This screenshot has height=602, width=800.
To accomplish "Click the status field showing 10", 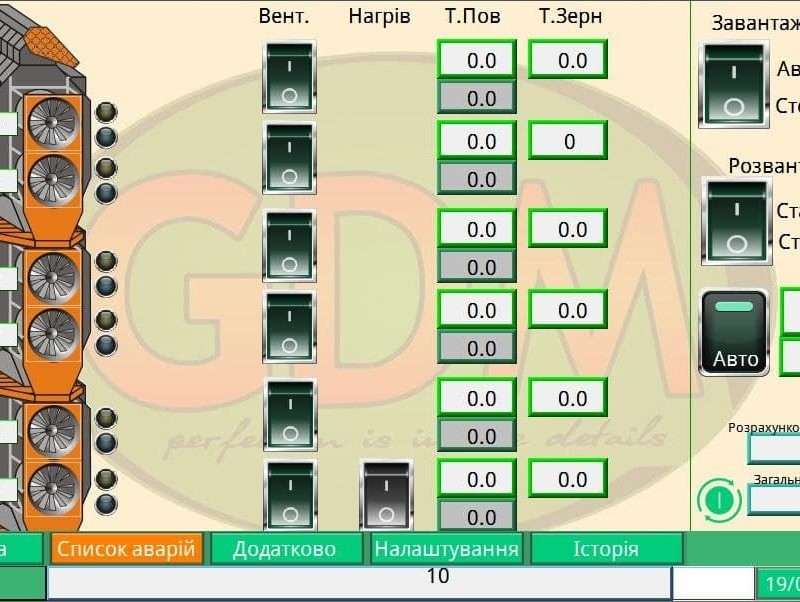I will tap(359, 582).
